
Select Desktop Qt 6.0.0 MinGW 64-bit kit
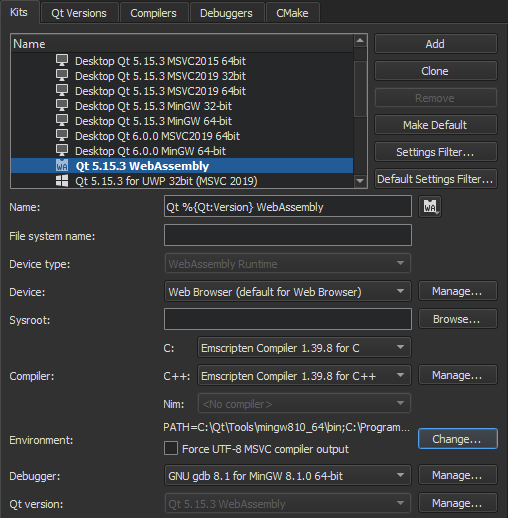[x=182, y=151]
